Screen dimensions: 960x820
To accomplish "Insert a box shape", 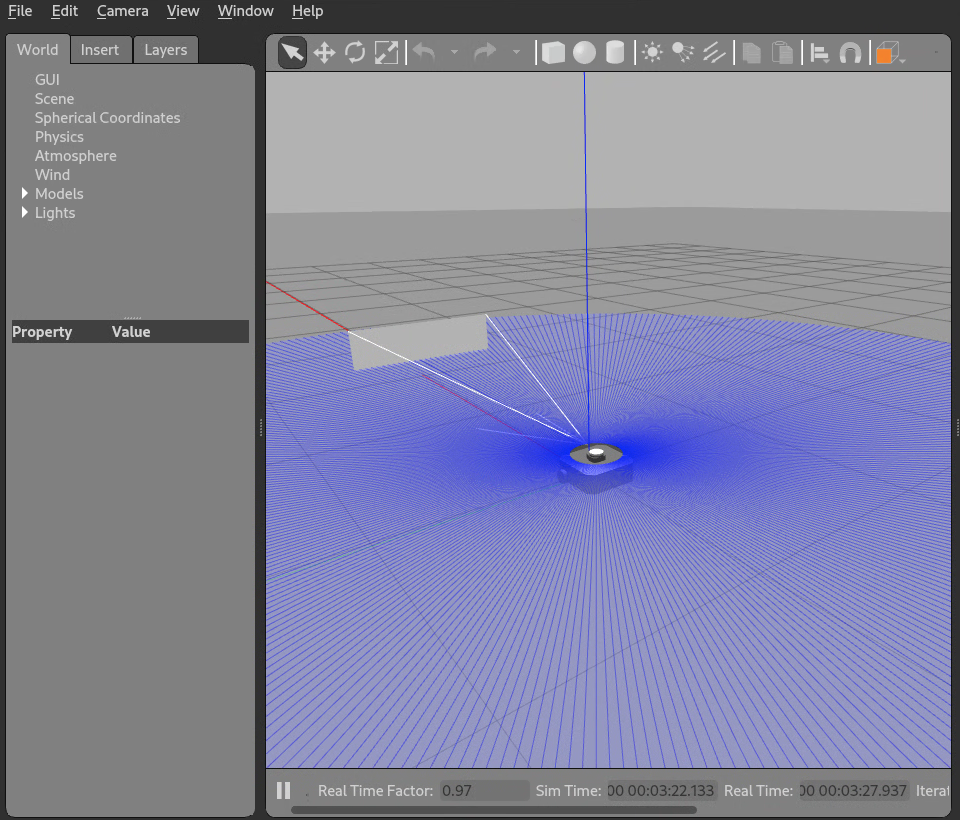I will (x=553, y=52).
